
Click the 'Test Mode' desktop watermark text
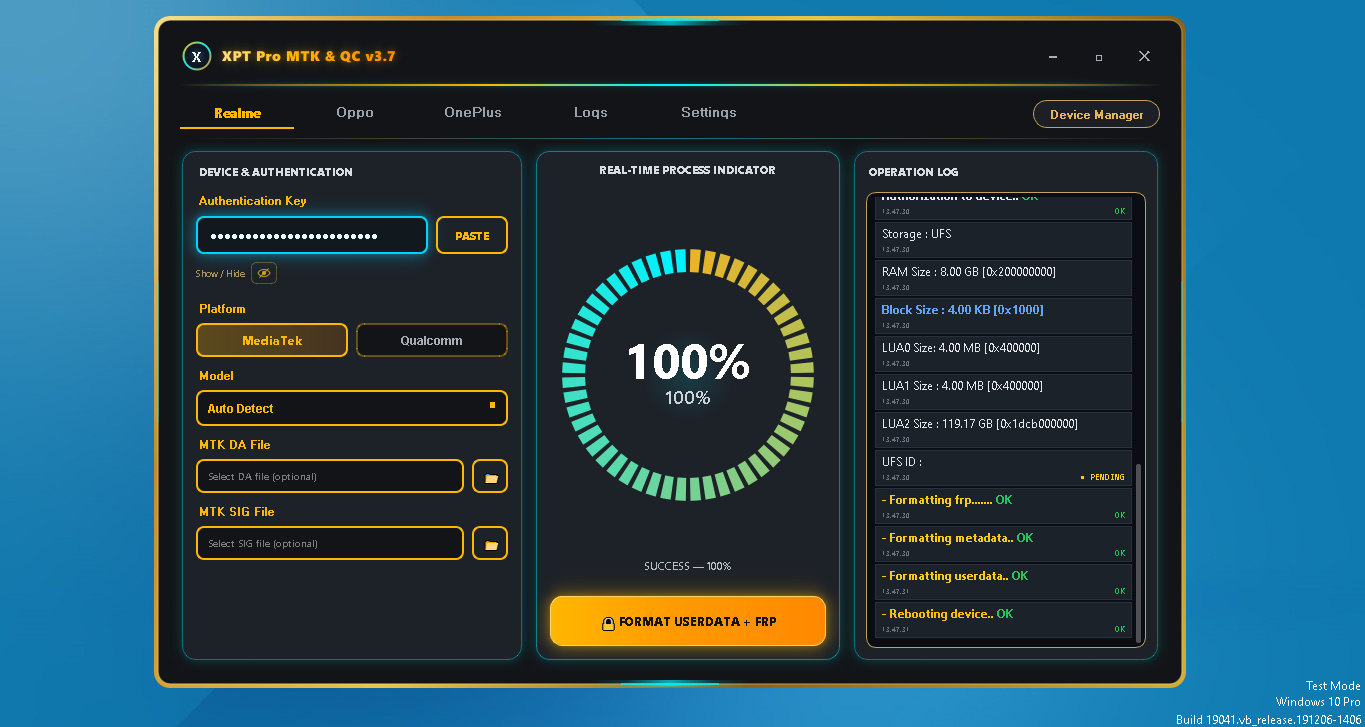1333,686
